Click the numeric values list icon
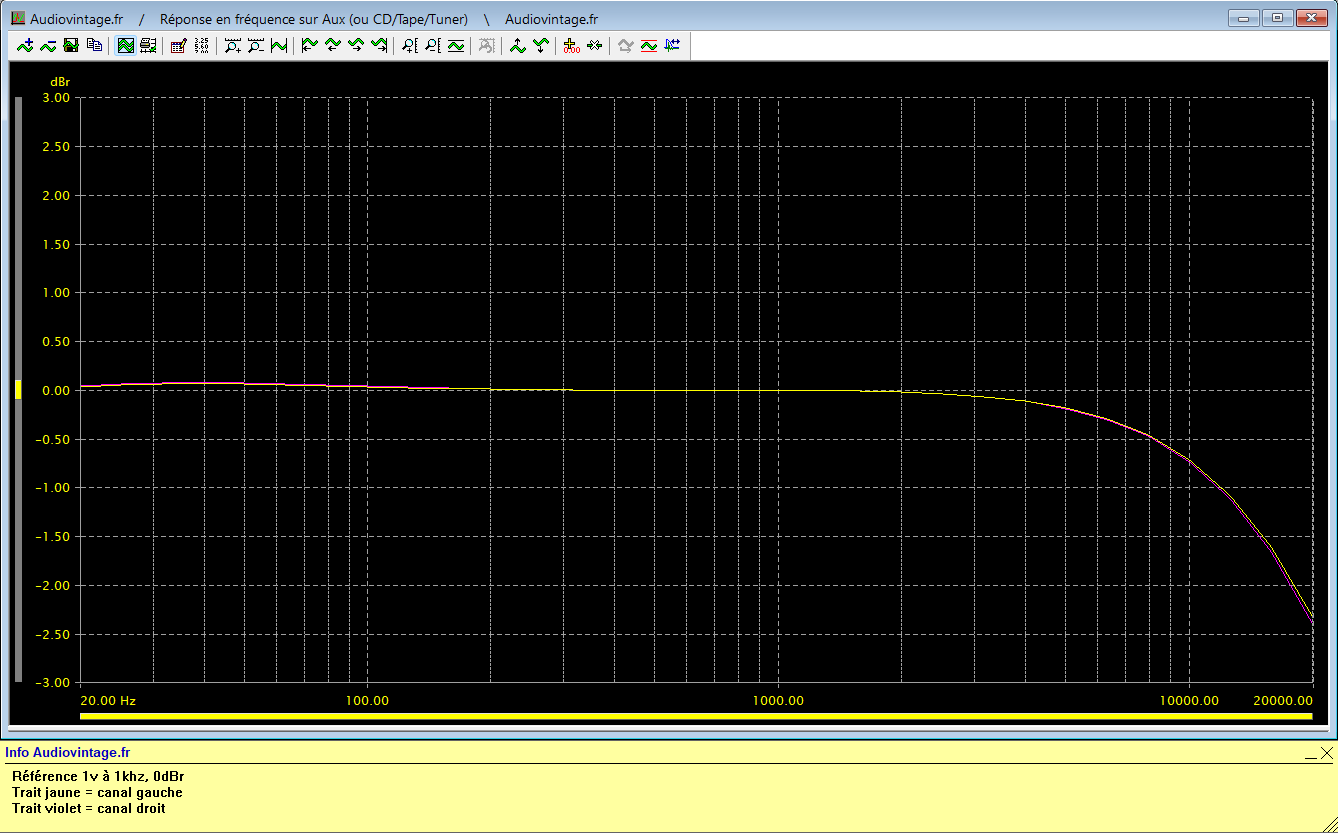The height and width of the screenshot is (833, 1338). click(x=201, y=45)
